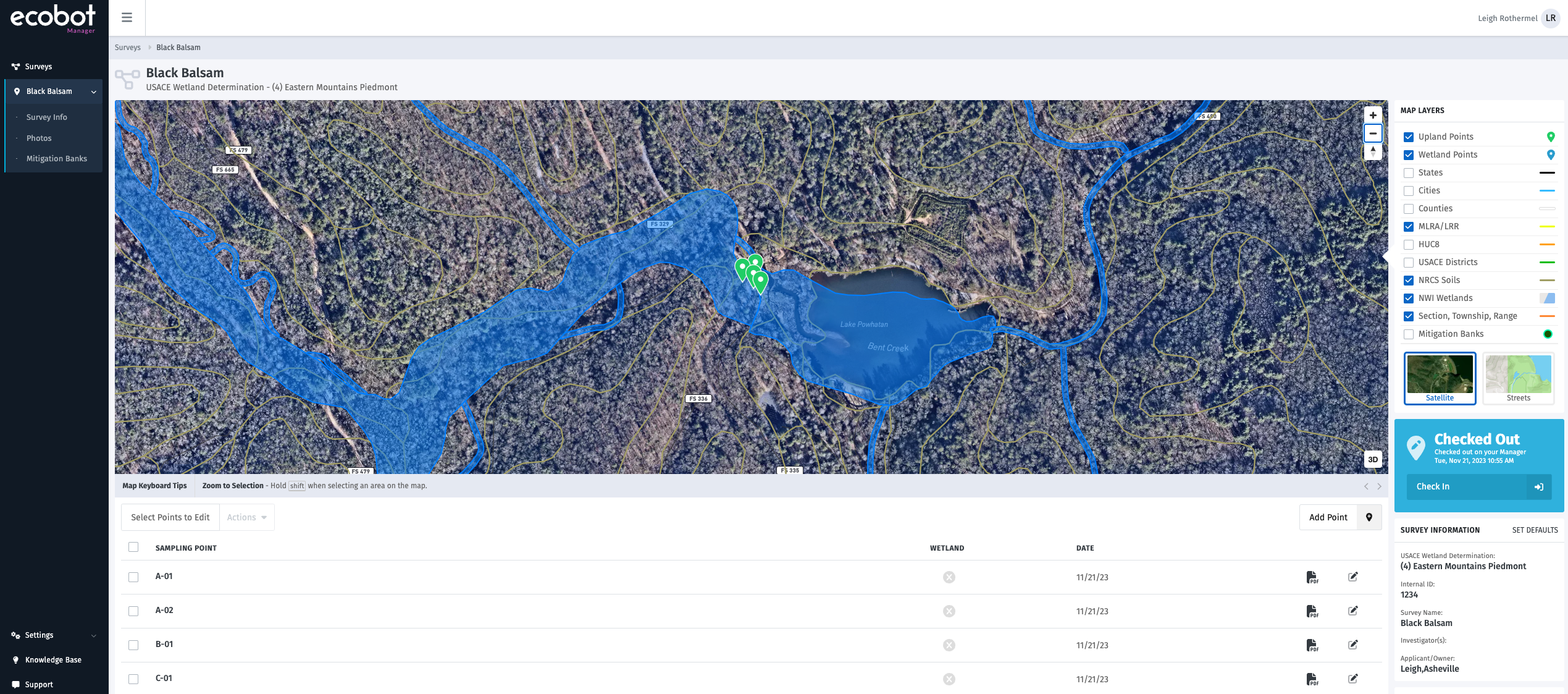
Task: Switch basemap to Streets thumbnail
Action: [x=1518, y=378]
